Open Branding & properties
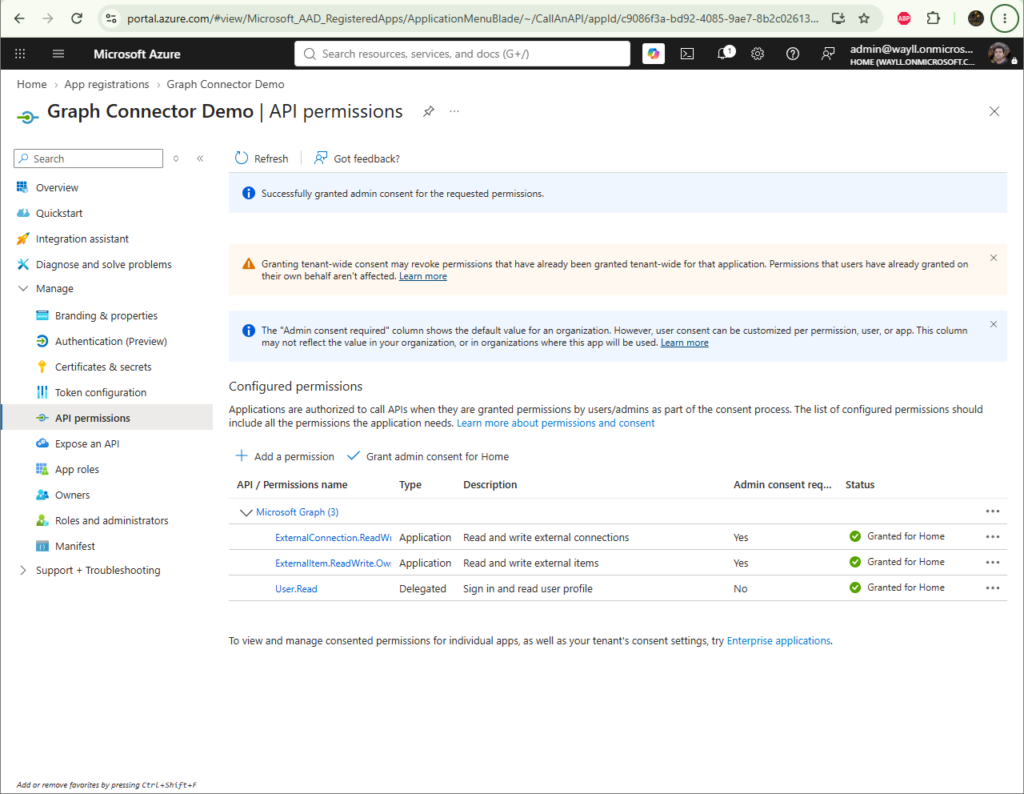 (x=106, y=315)
